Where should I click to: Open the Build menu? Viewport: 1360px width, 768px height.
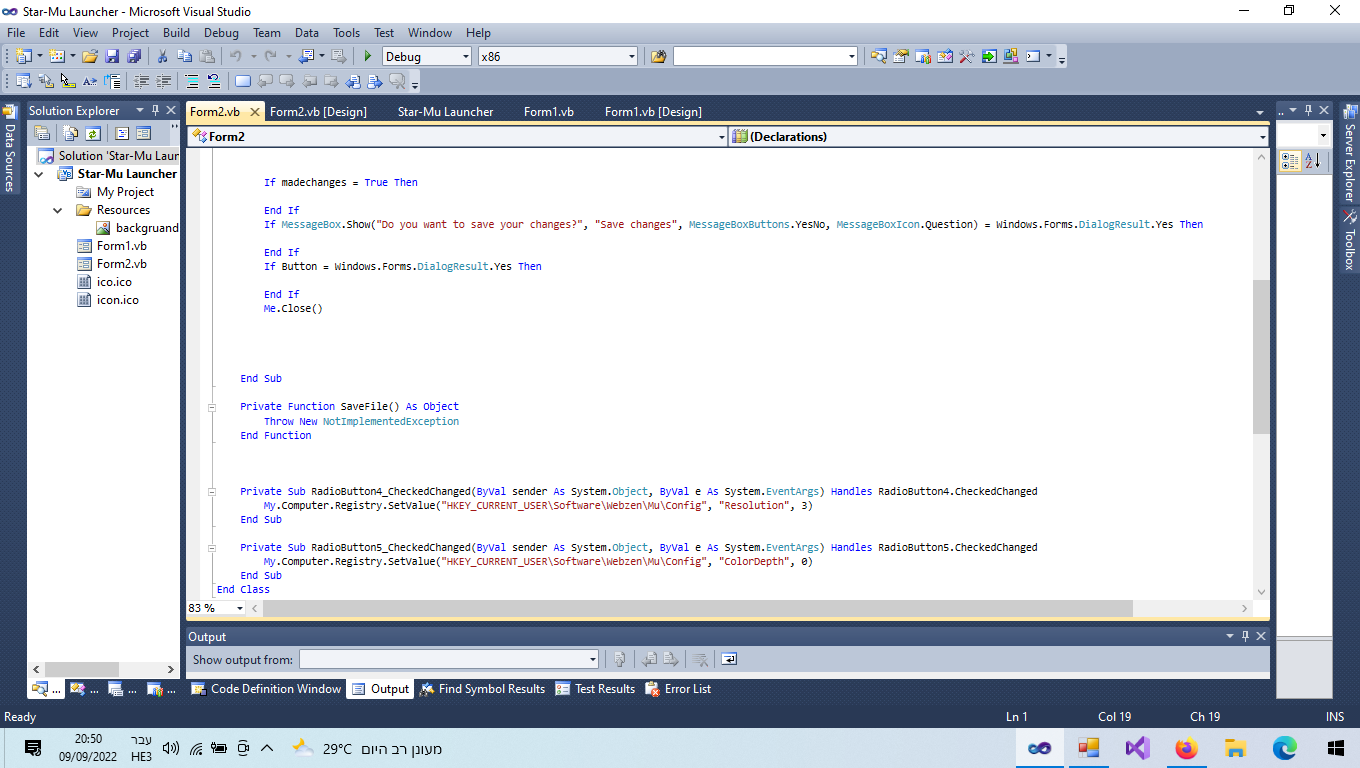pyautogui.click(x=176, y=33)
